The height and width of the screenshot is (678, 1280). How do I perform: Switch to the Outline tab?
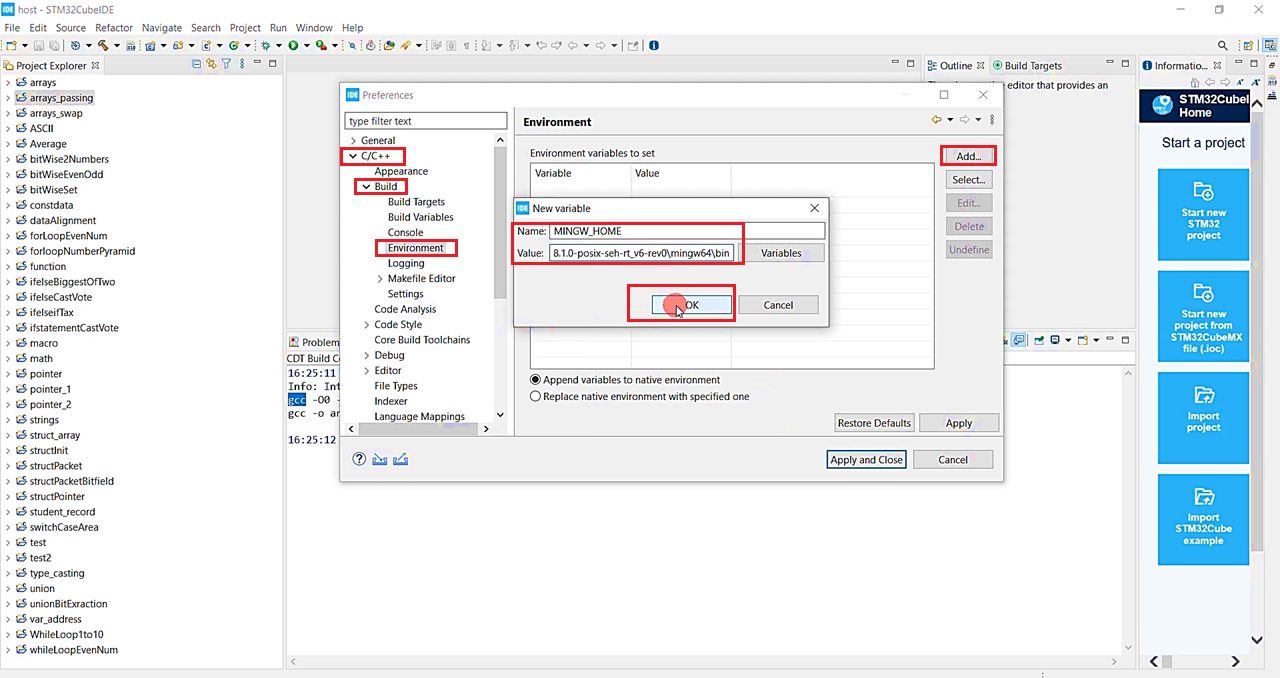point(955,66)
